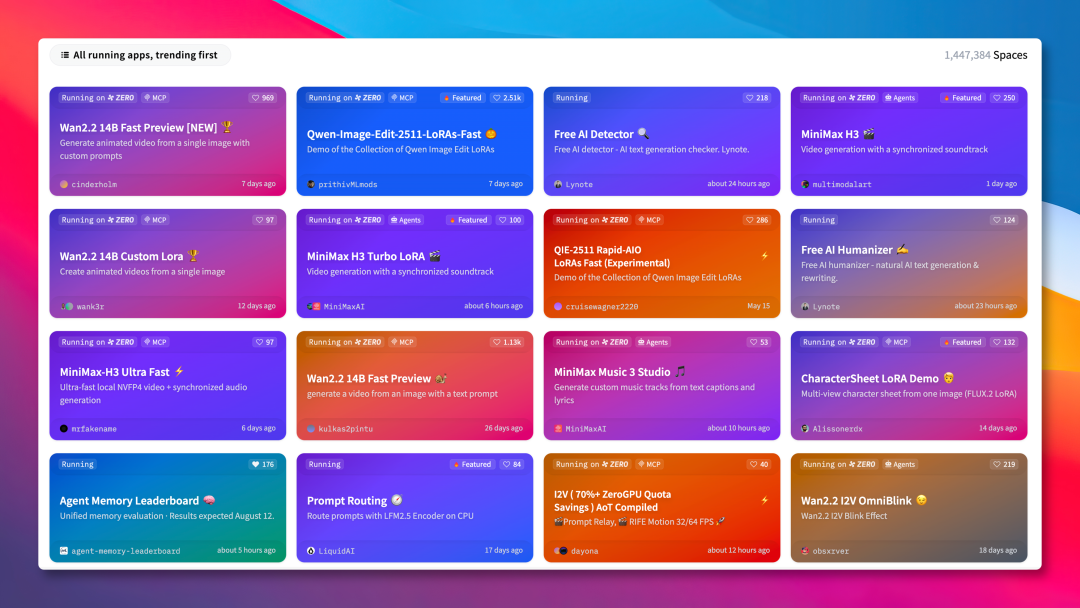Click the Running status badge on Free AI Humanizer
The height and width of the screenshot is (608, 1080).
click(x=819, y=220)
